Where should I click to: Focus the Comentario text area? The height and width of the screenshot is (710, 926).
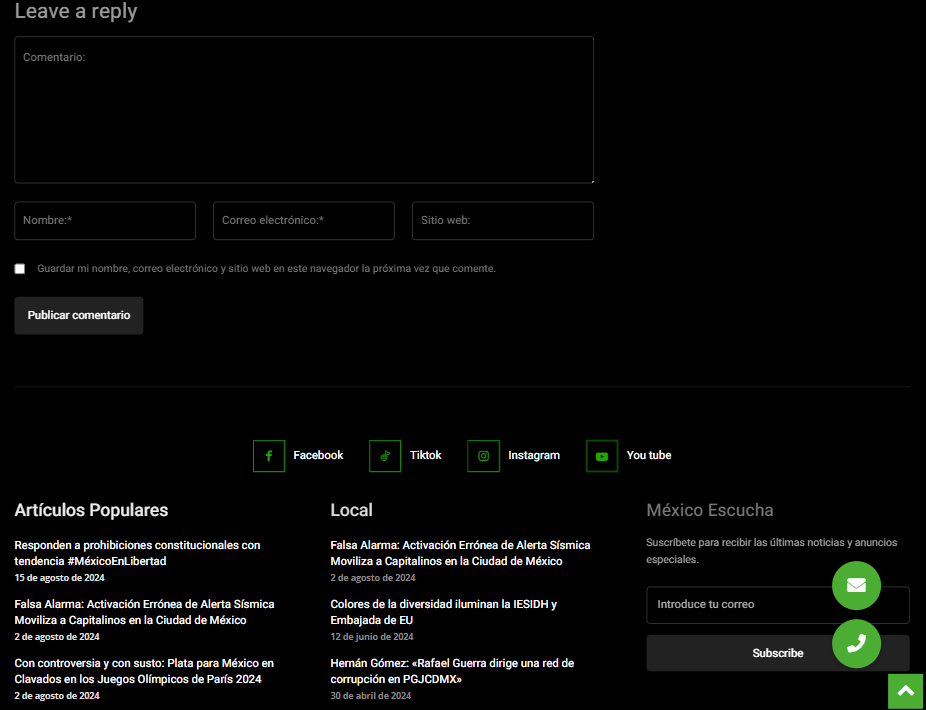pos(304,110)
